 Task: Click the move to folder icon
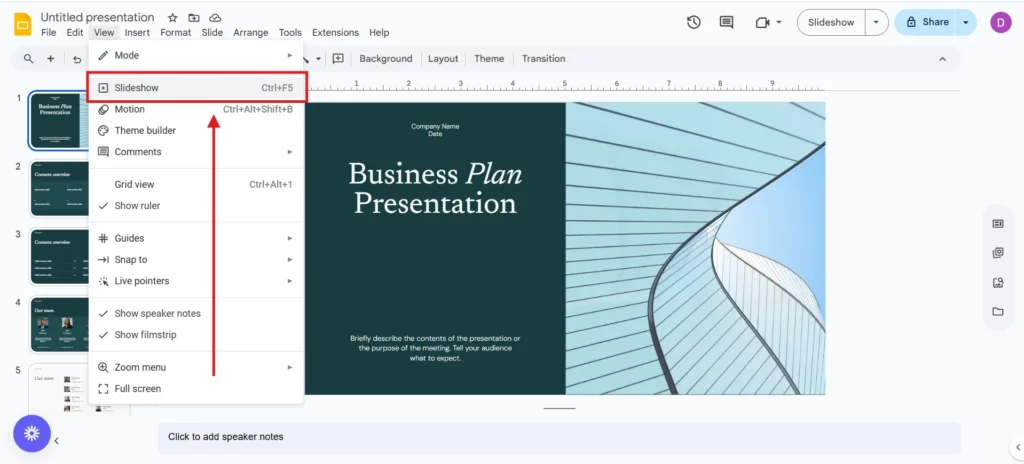[x=194, y=18]
